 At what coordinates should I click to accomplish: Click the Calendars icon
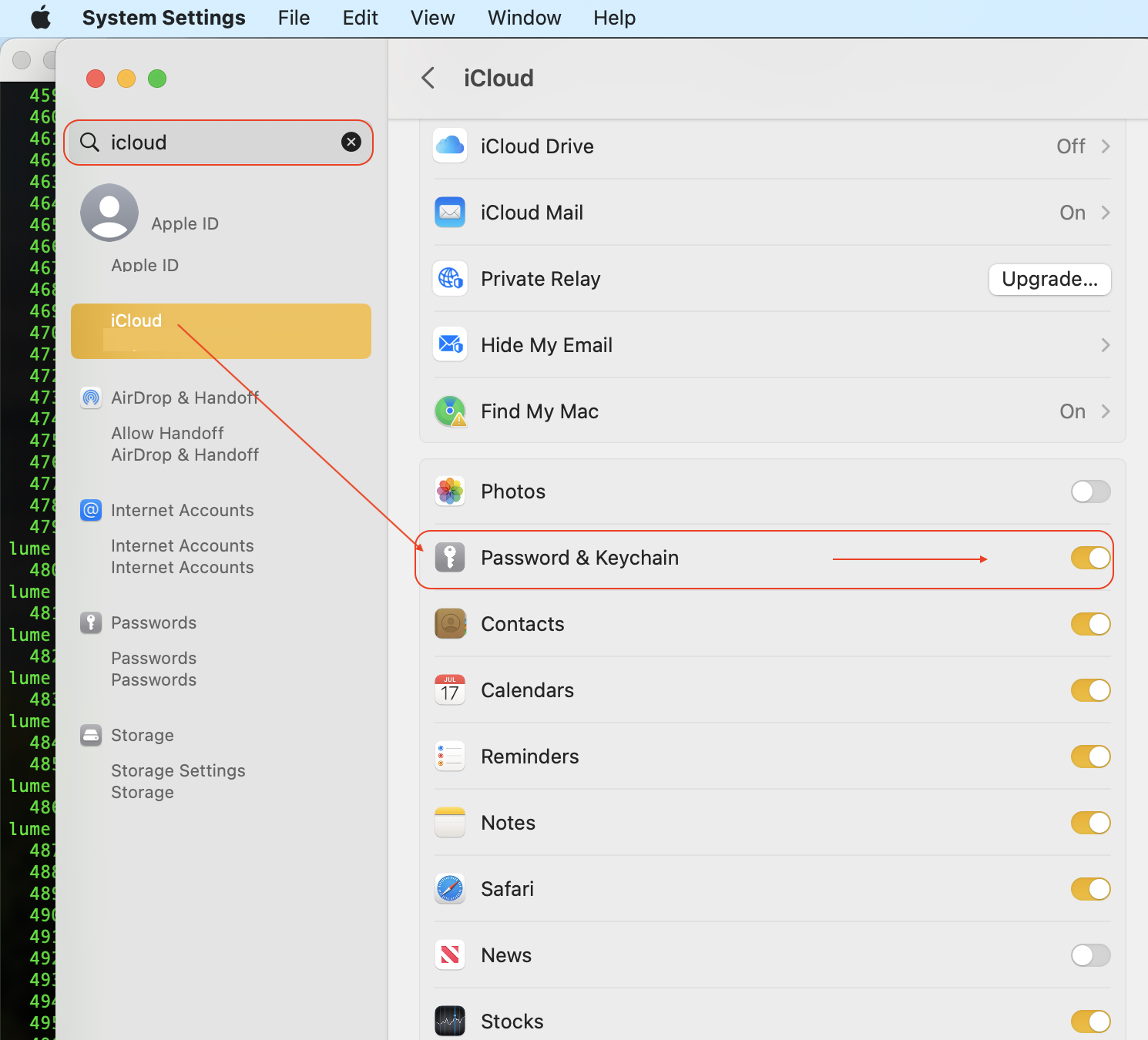[450, 689]
